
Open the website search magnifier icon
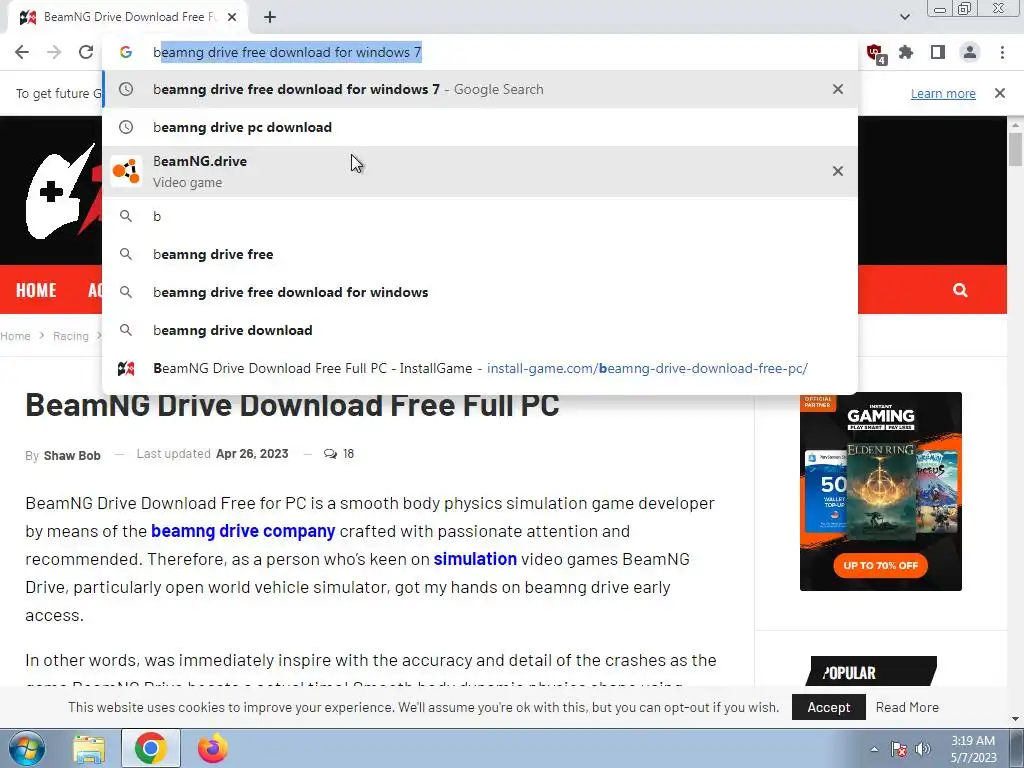(x=960, y=290)
